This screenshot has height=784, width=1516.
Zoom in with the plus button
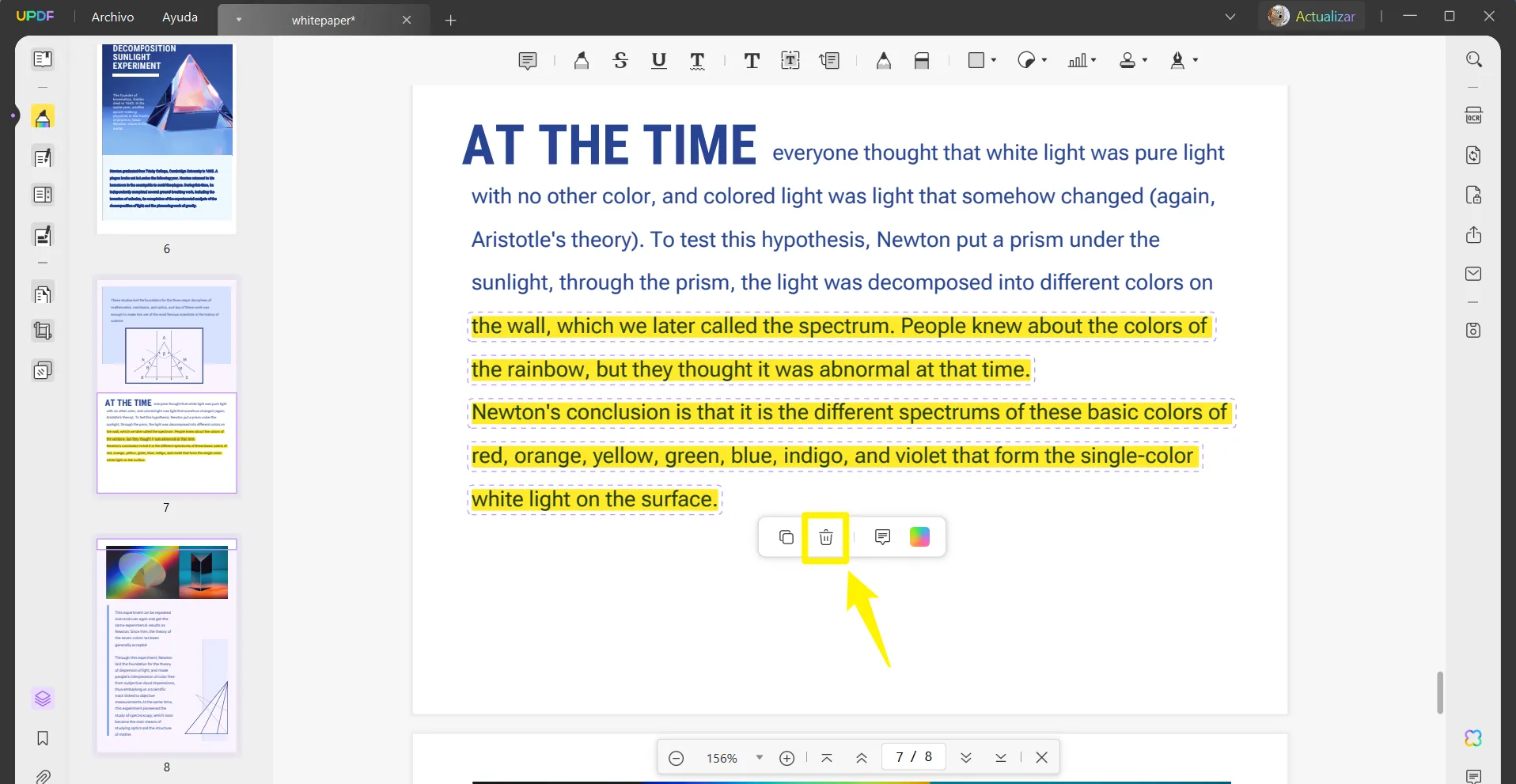786,758
